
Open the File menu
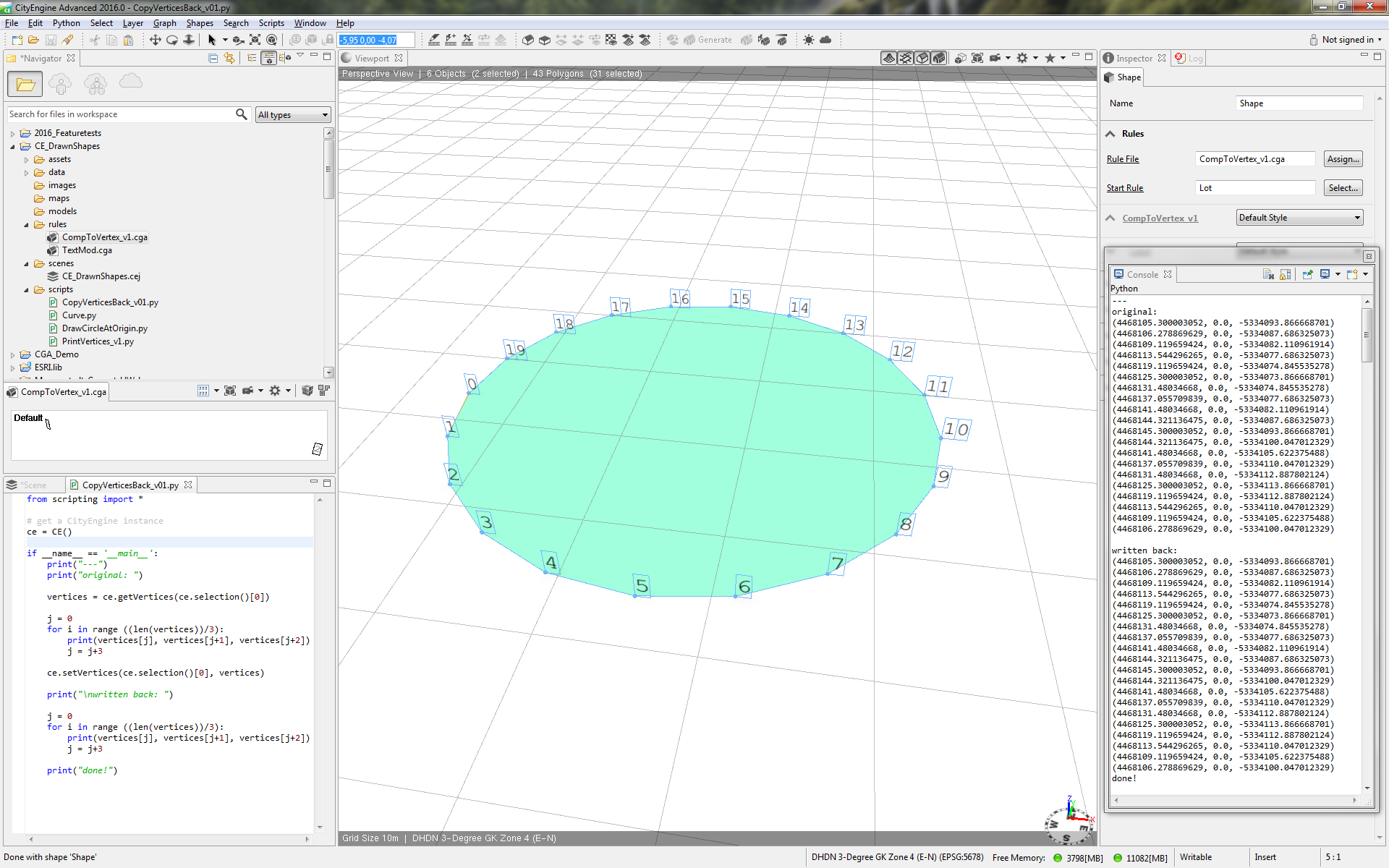click(12, 23)
